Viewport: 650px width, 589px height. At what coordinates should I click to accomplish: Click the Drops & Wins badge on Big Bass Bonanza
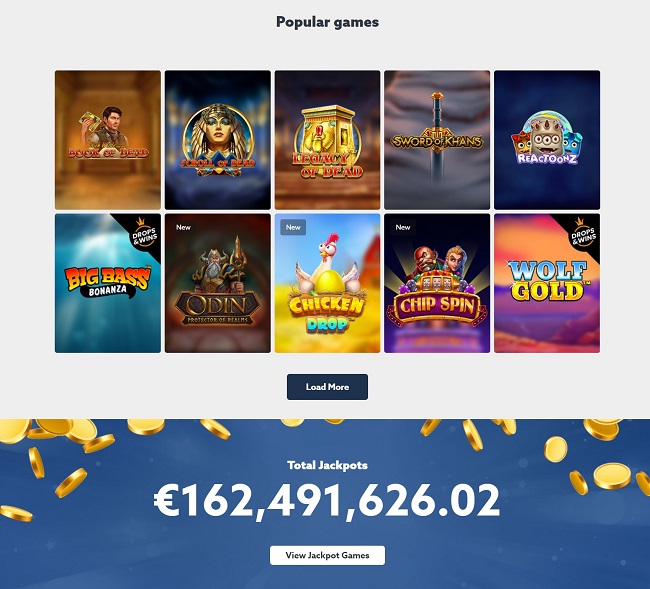(x=145, y=233)
